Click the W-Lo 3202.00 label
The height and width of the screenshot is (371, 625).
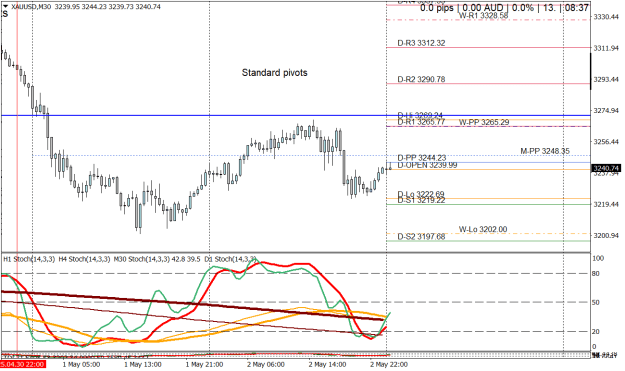coord(483,229)
